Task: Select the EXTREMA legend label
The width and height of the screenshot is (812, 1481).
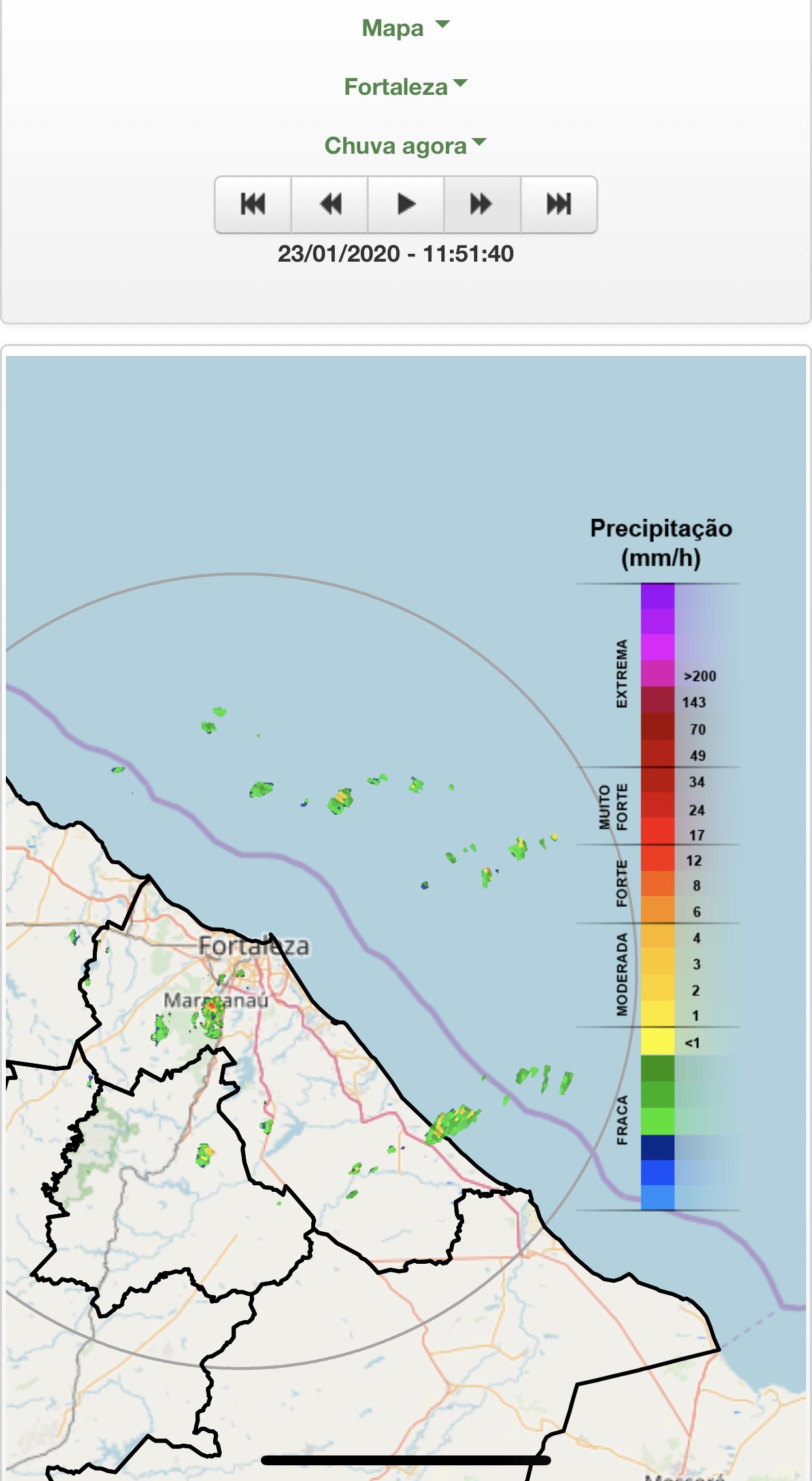Action: [x=621, y=673]
